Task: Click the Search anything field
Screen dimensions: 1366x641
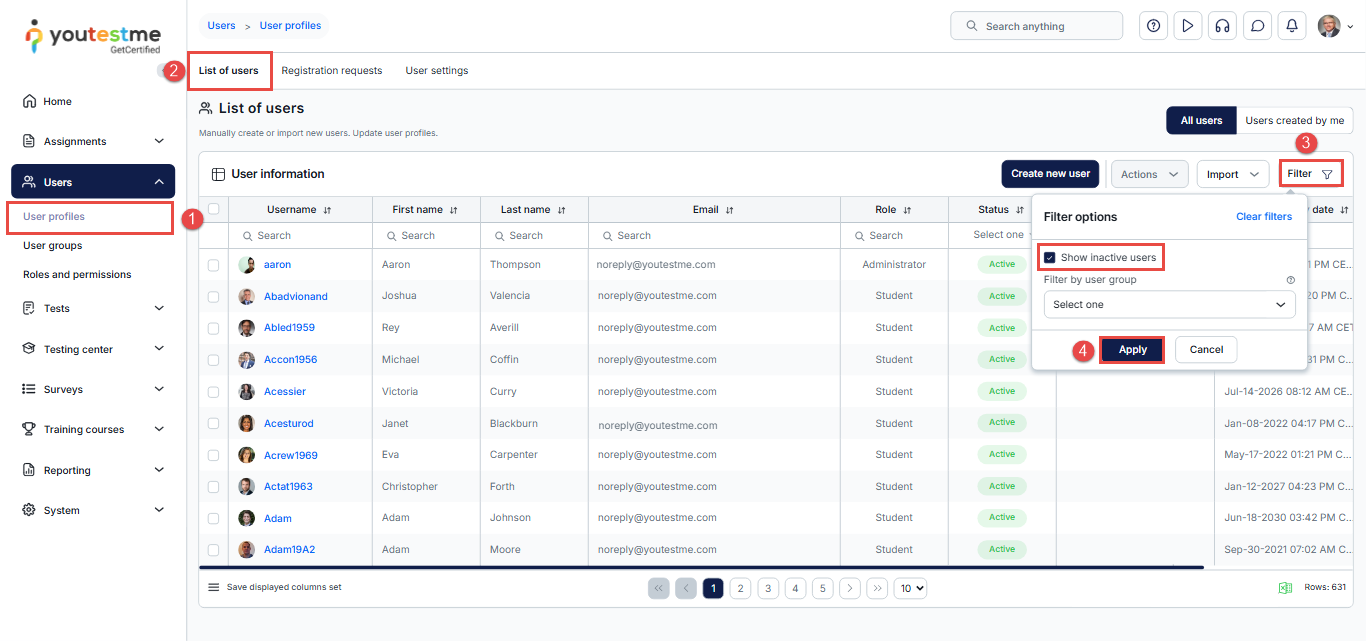Action: pos(1037,26)
